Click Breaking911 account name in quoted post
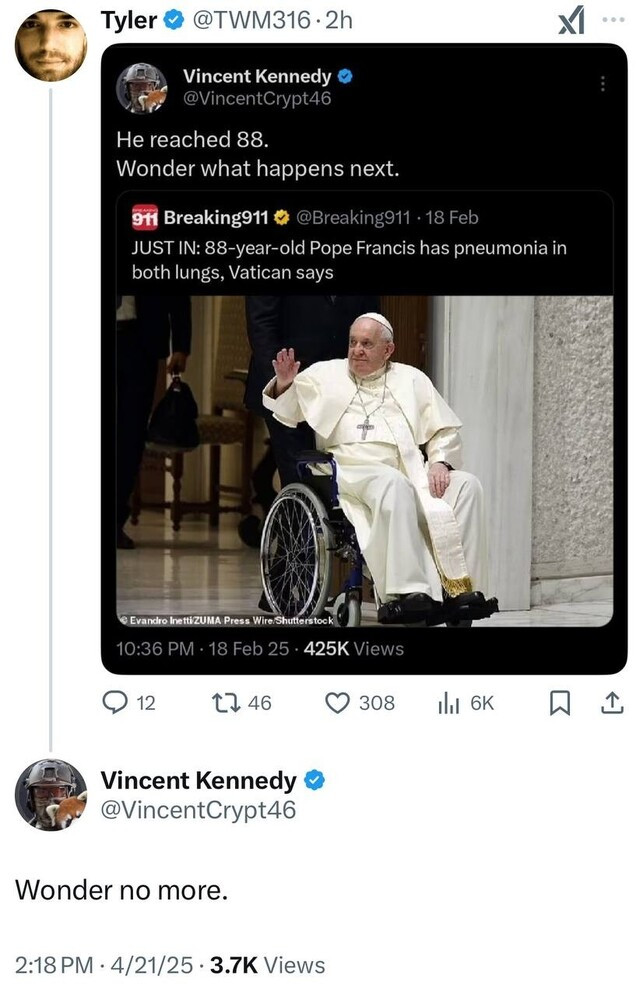This screenshot has height=996, width=643. (x=209, y=216)
